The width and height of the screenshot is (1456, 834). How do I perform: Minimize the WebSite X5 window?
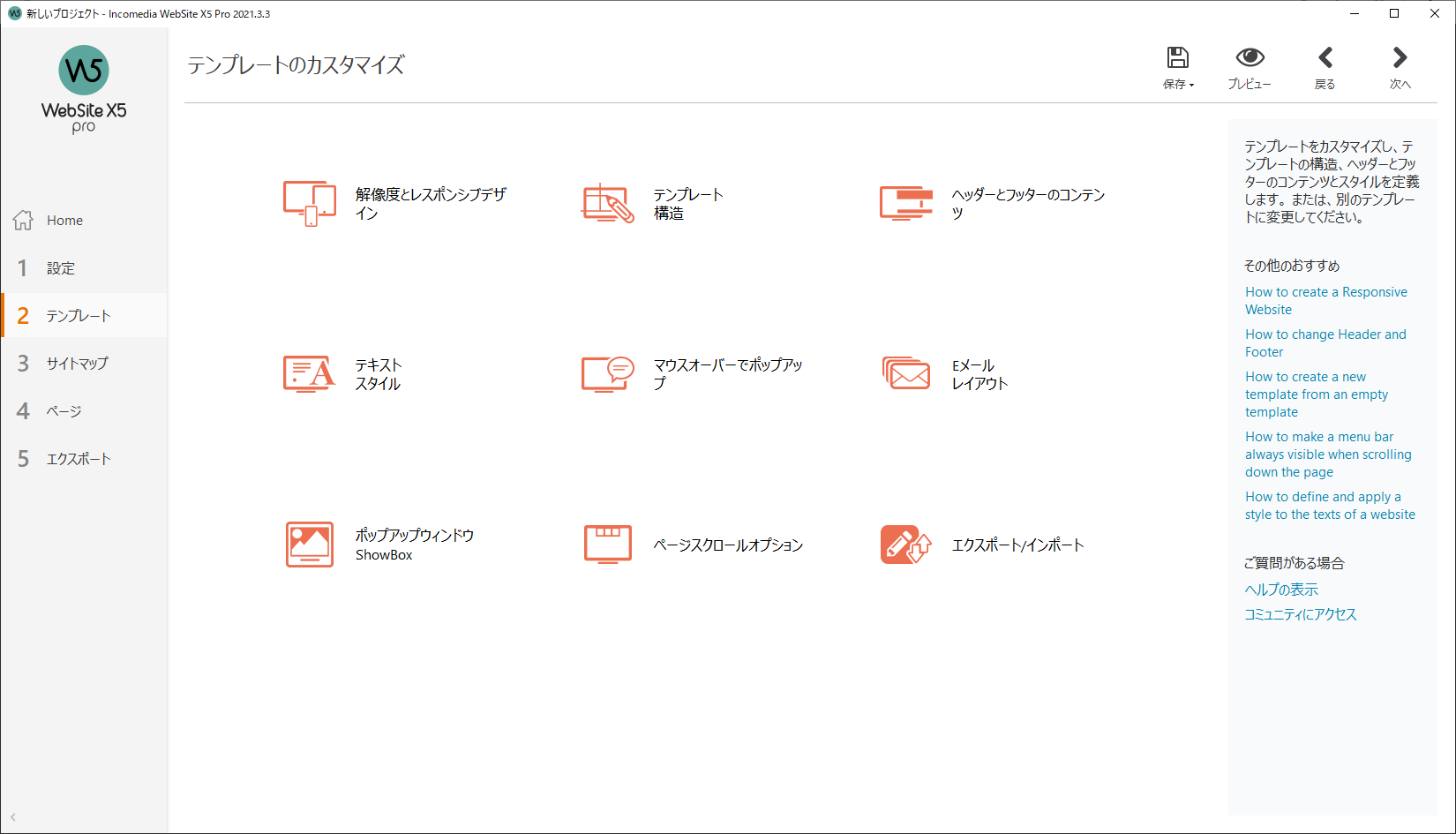click(x=1355, y=13)
